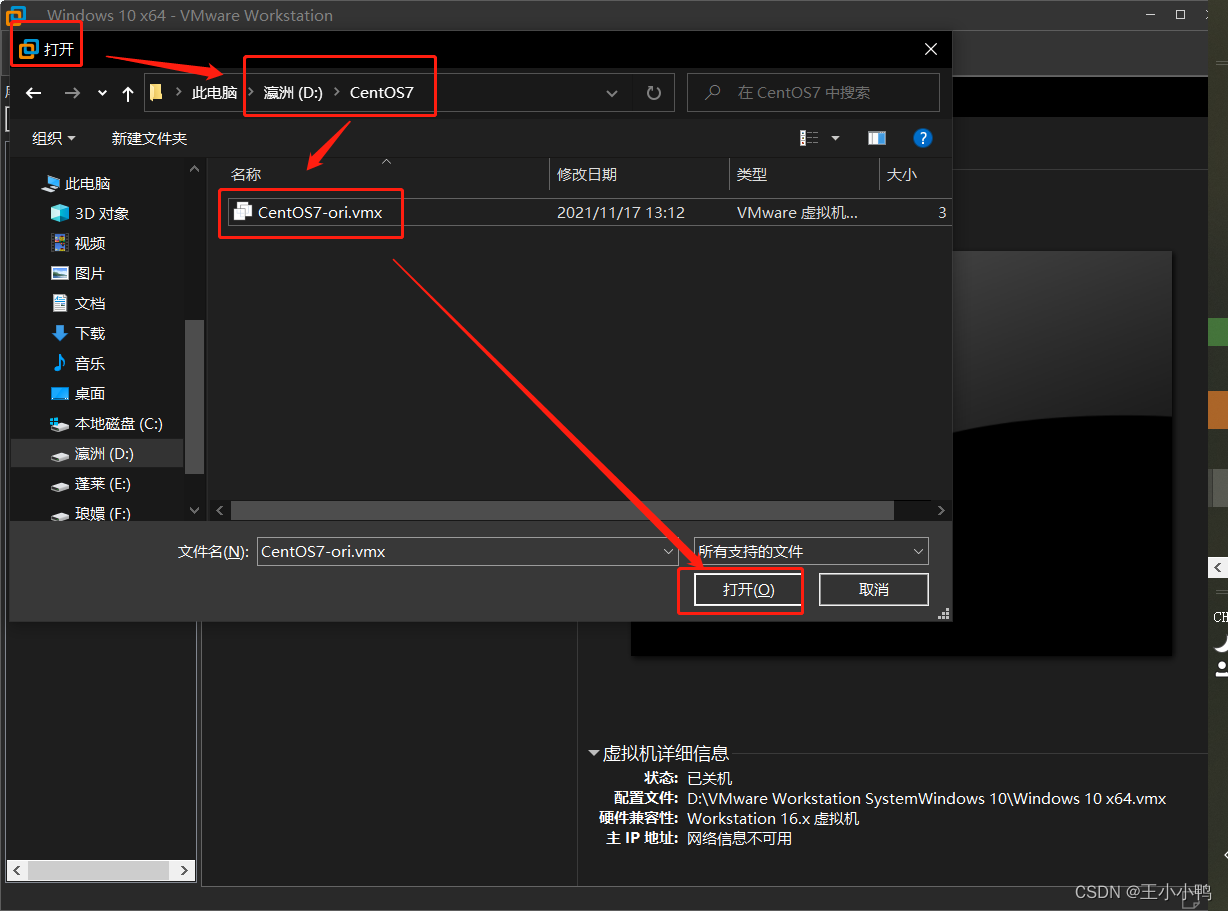The image size is (1228, 911).
Task: Select 桌面 folder in sidebar
Action: (78, 394)
